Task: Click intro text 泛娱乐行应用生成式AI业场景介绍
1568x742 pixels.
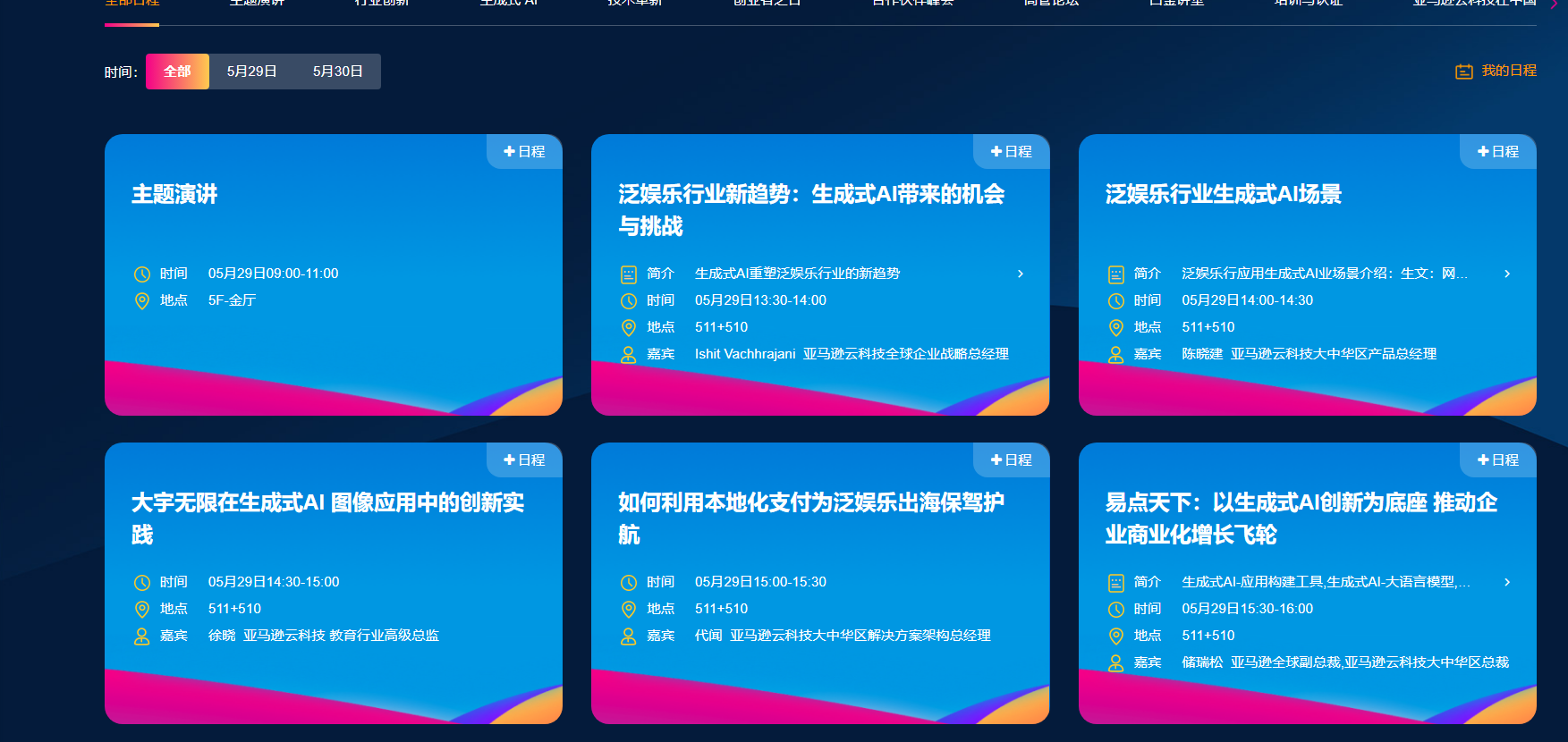Action: tap(1324, 274)
